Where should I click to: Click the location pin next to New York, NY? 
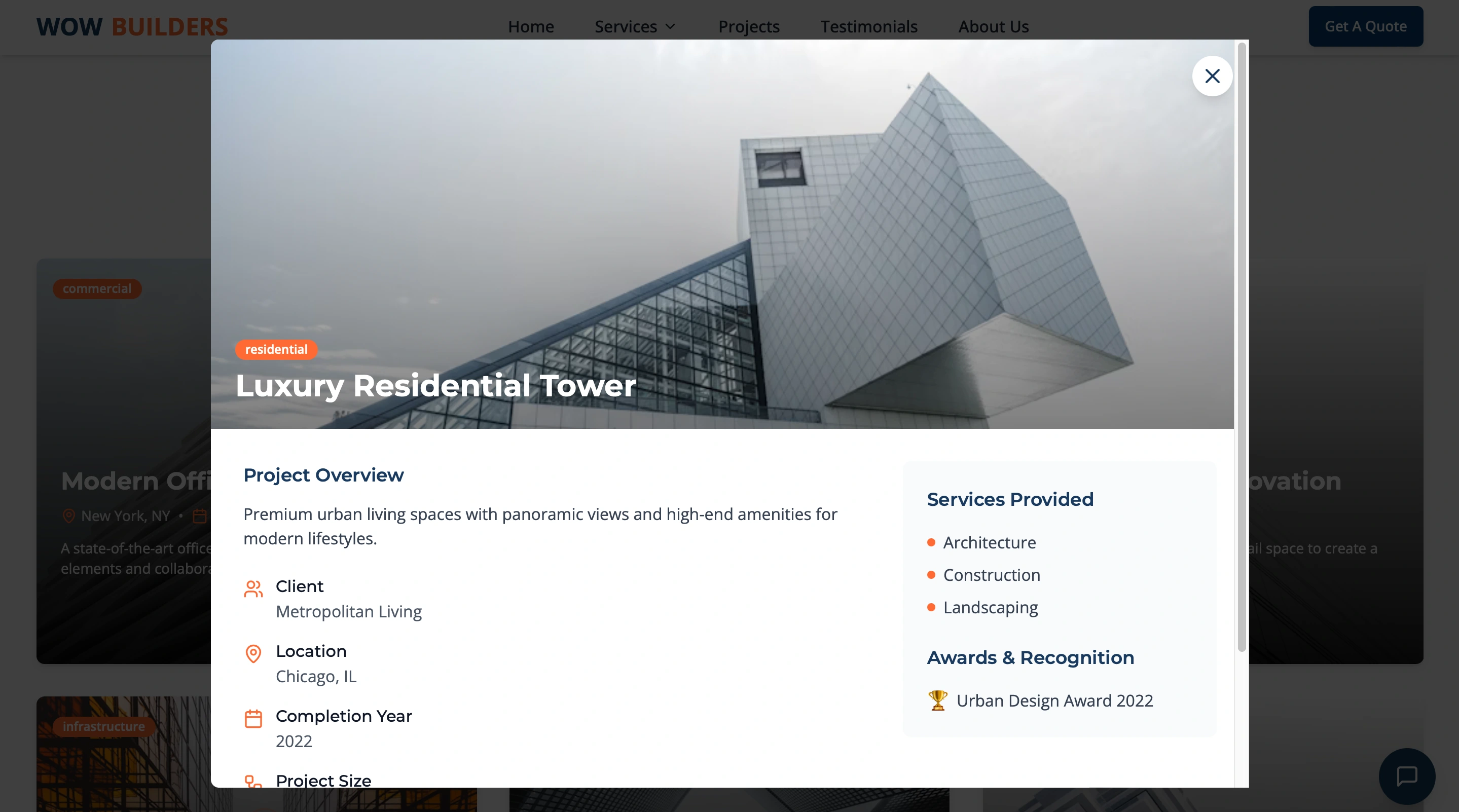(68, 516)
